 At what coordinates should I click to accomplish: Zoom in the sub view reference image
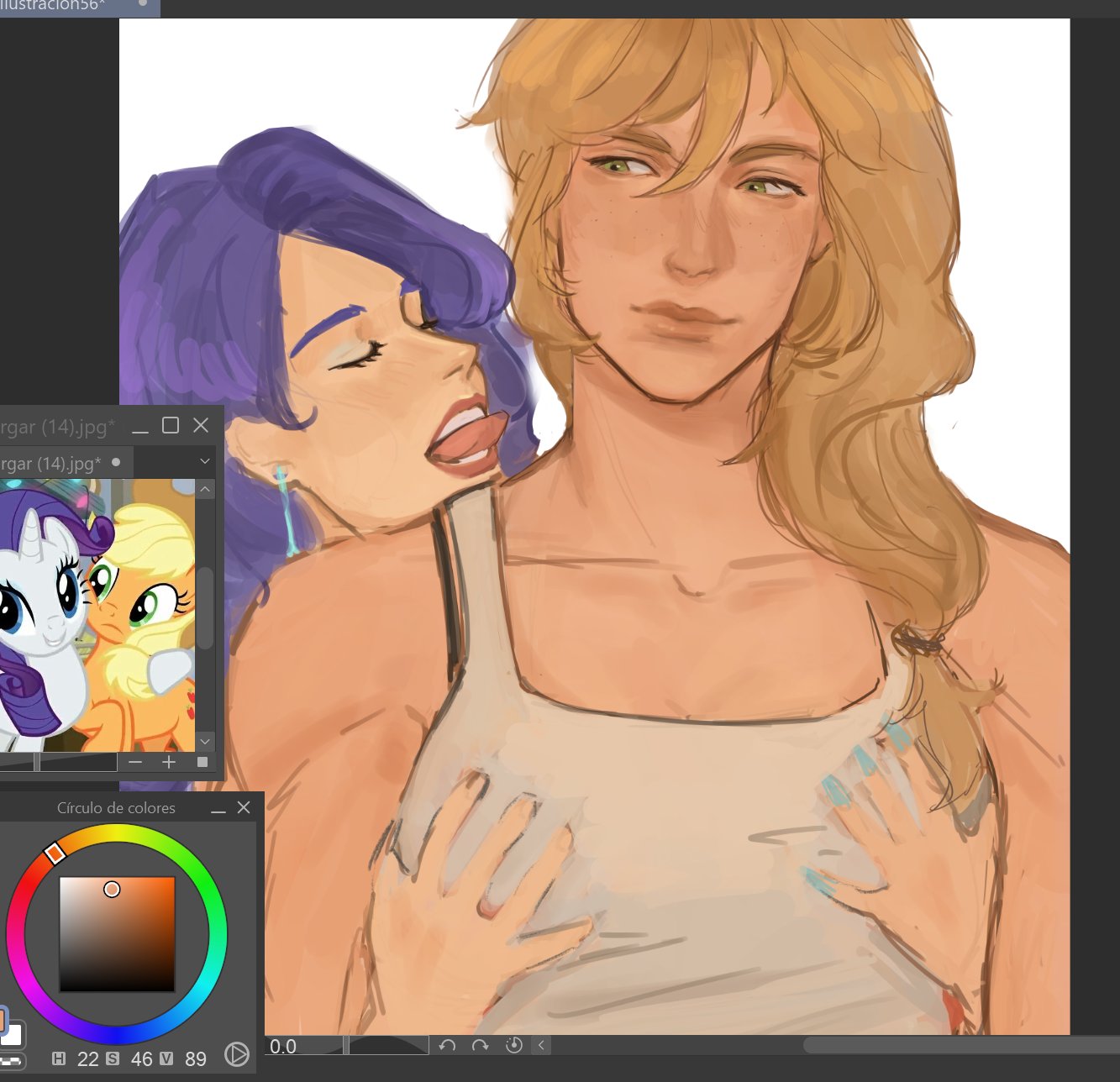(x=169, y=762)
